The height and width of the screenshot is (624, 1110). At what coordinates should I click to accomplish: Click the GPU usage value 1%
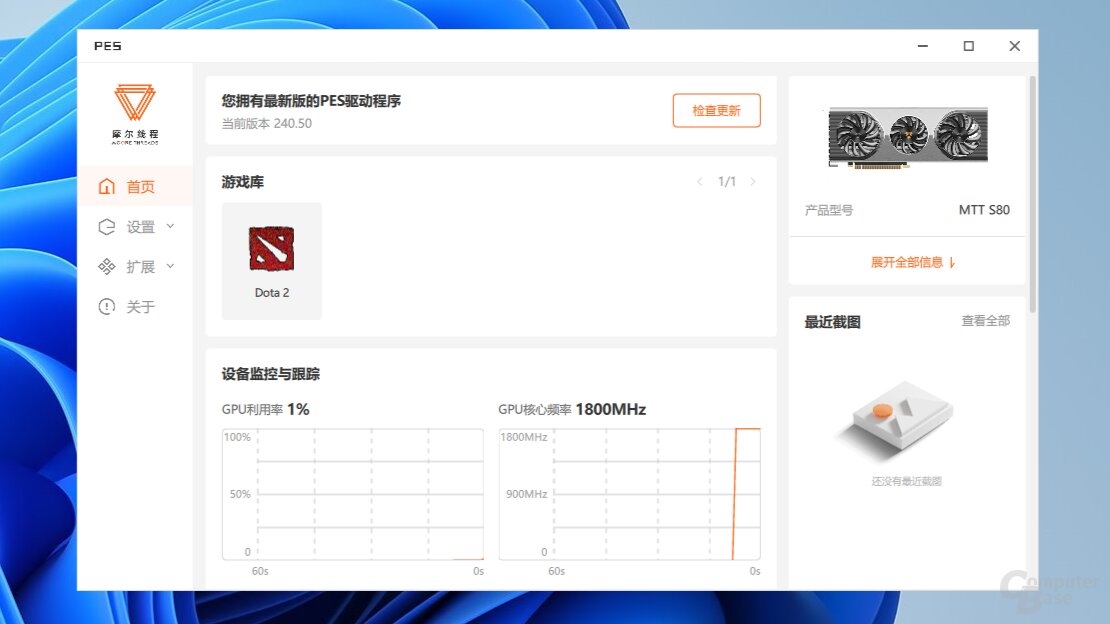298,409
